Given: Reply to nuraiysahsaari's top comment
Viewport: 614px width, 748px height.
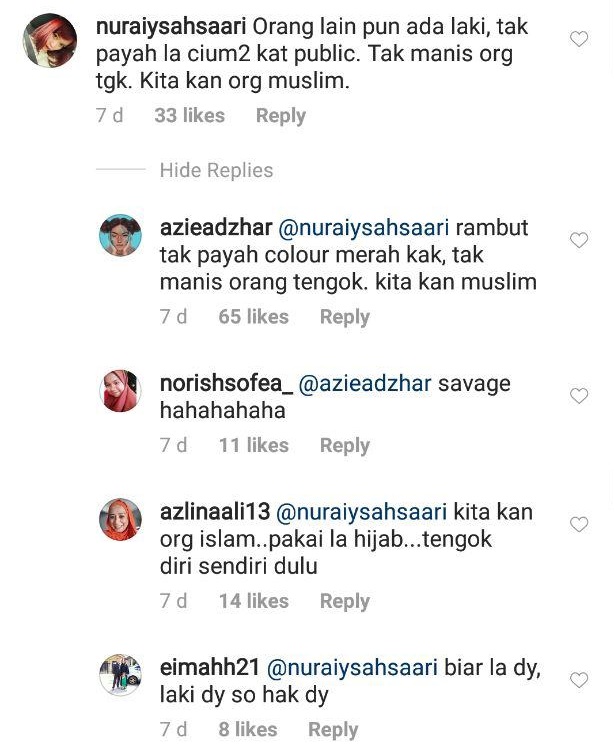Looking at the screenshot, I should (x=281, y=116).
